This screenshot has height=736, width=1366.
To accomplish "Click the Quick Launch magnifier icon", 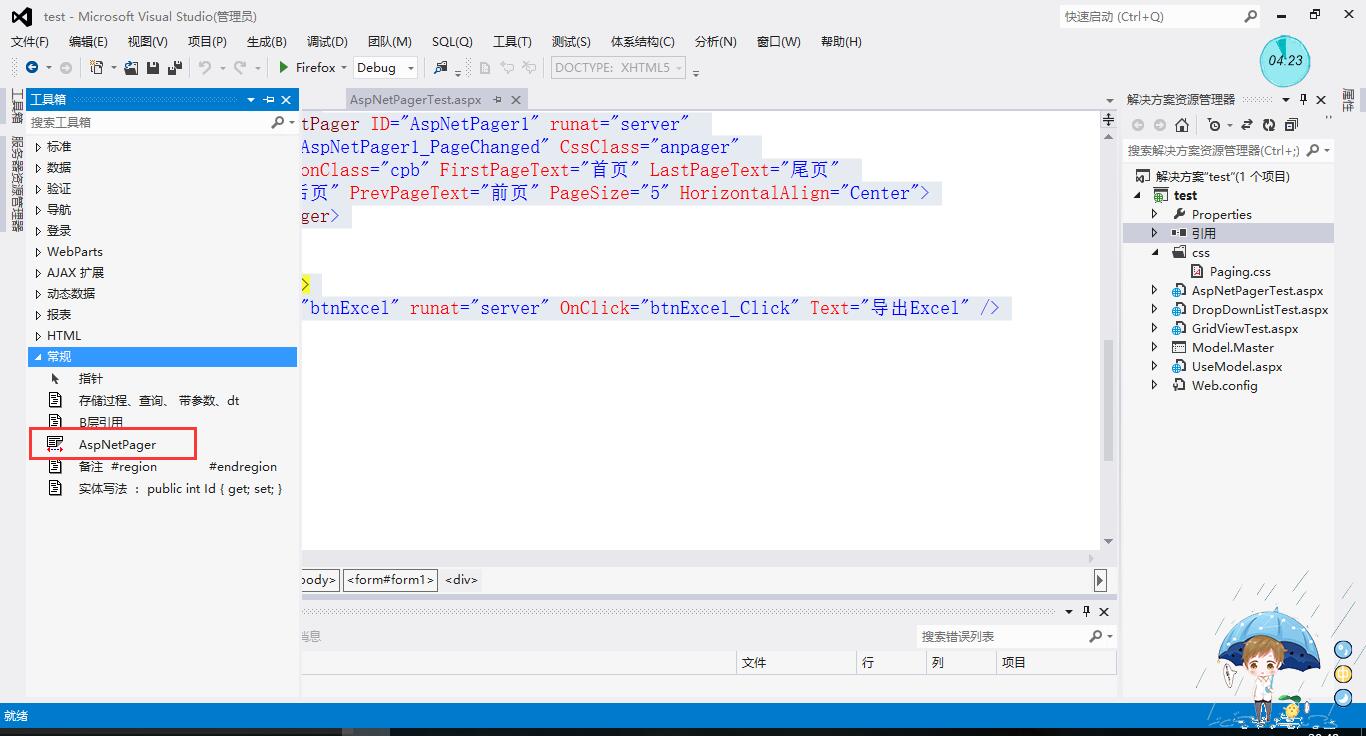I will click(1251, 16).
